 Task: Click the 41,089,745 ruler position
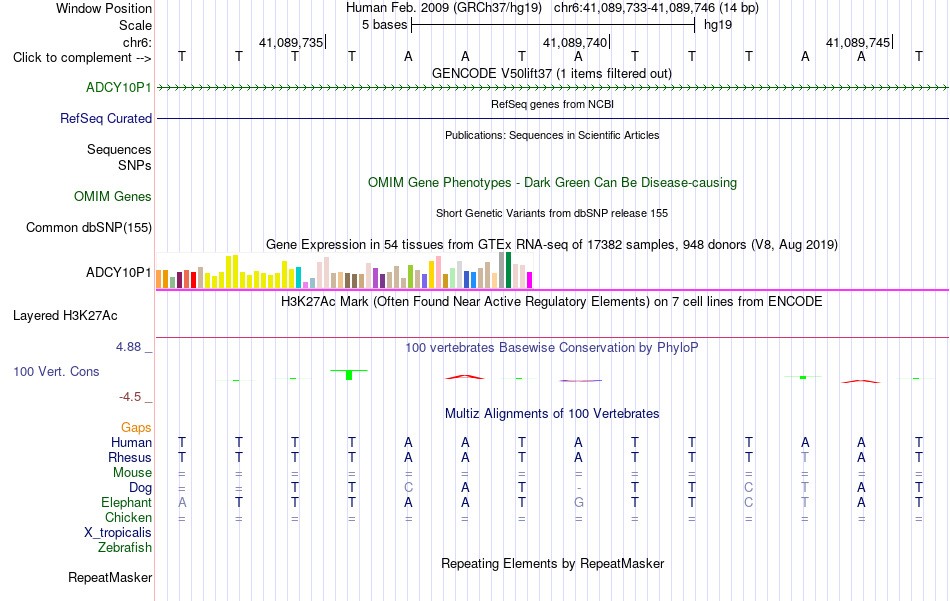[x=859, y=42]
